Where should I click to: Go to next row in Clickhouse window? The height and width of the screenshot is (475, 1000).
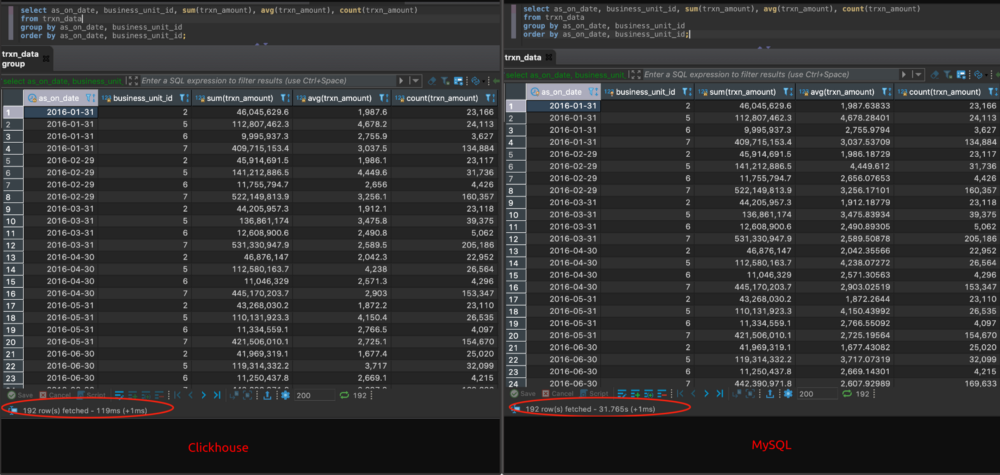pyautogui.click(x=203, y=395)
